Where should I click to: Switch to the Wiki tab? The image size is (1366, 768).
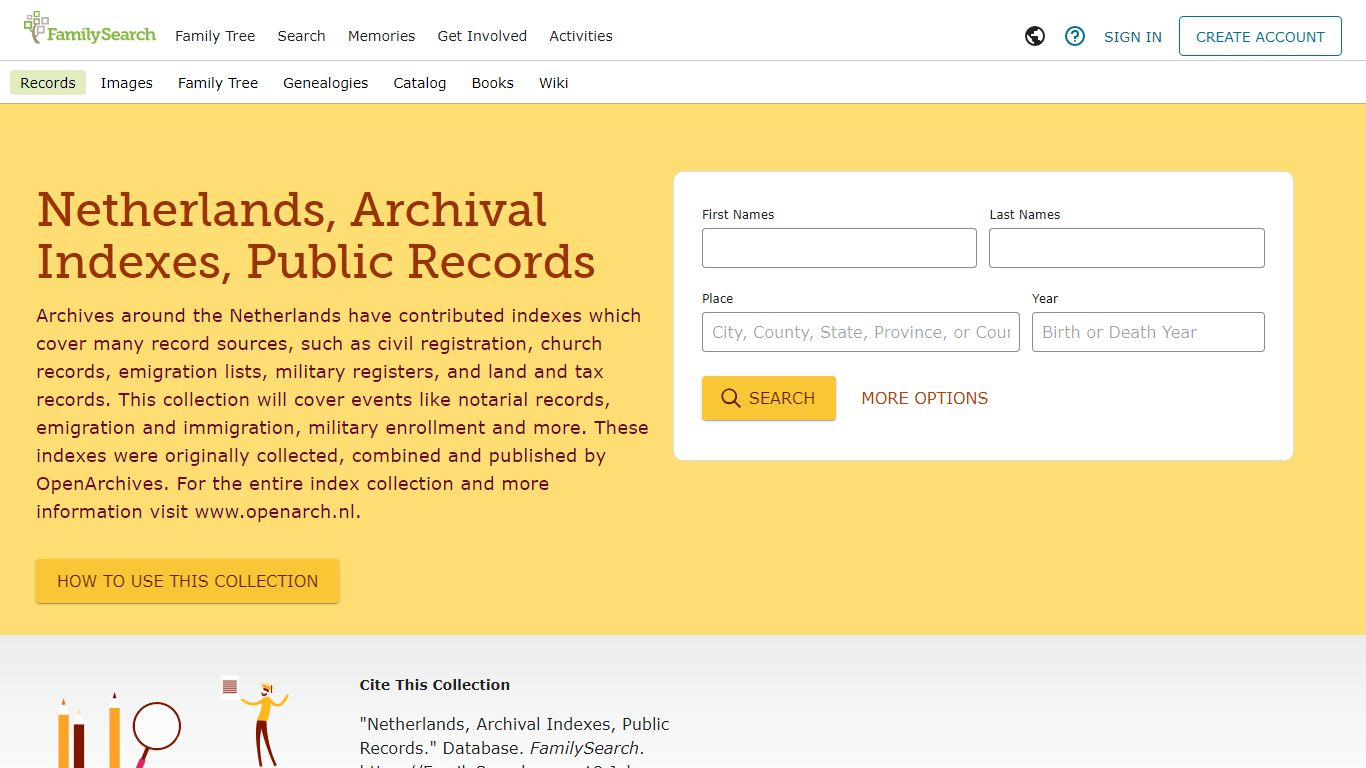coord(553,83)
